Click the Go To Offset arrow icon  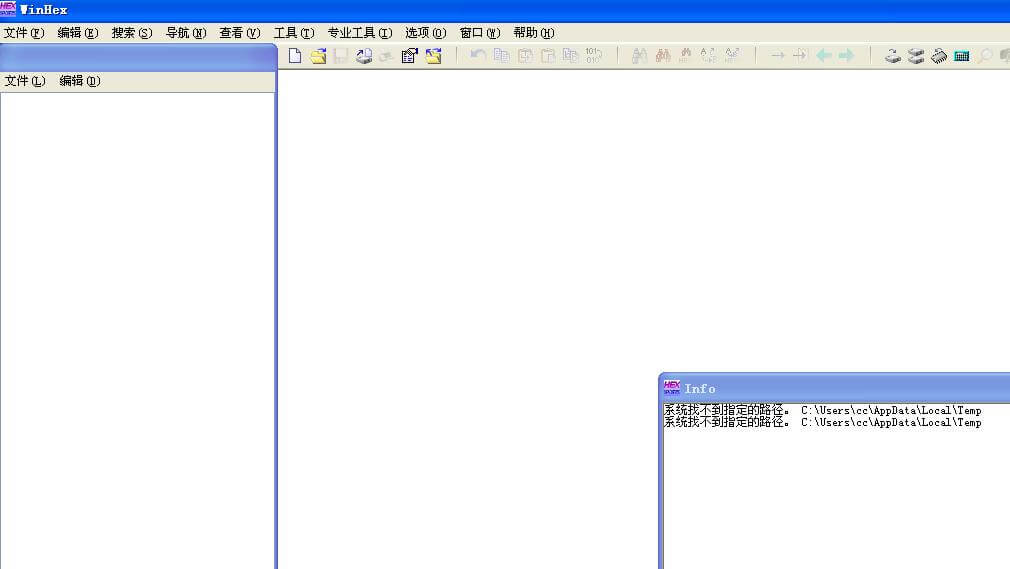point(777,55)
